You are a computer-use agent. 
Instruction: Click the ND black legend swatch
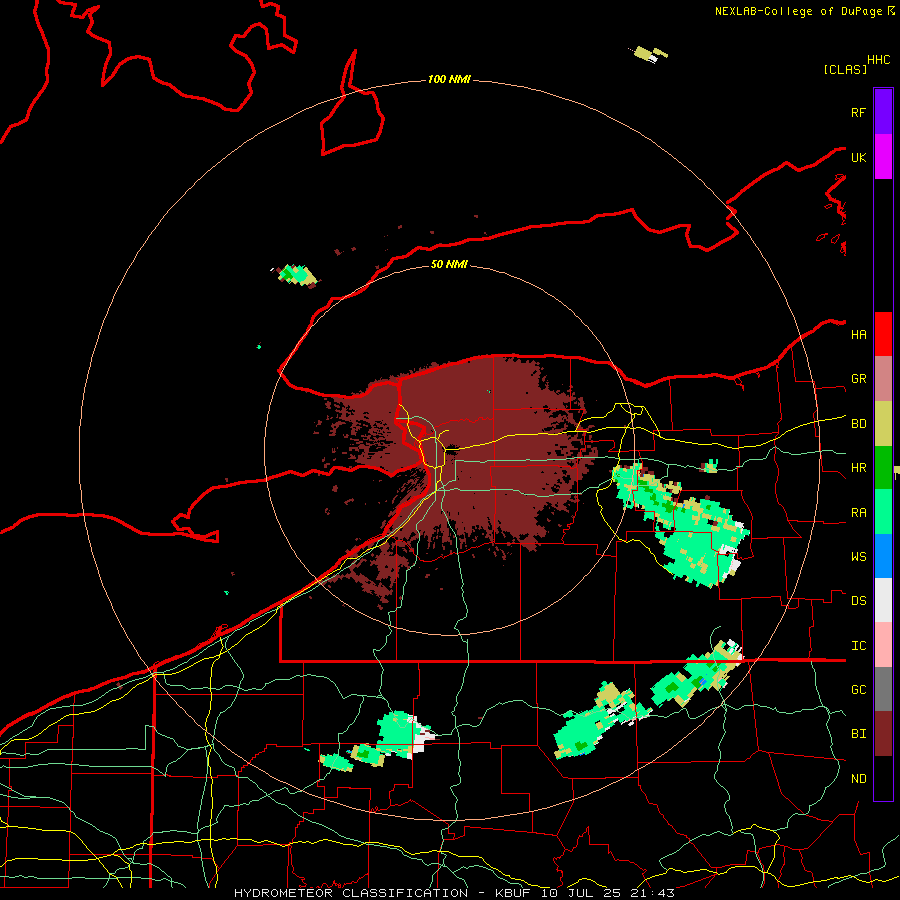pyautogui.click(x=883, y=778)
